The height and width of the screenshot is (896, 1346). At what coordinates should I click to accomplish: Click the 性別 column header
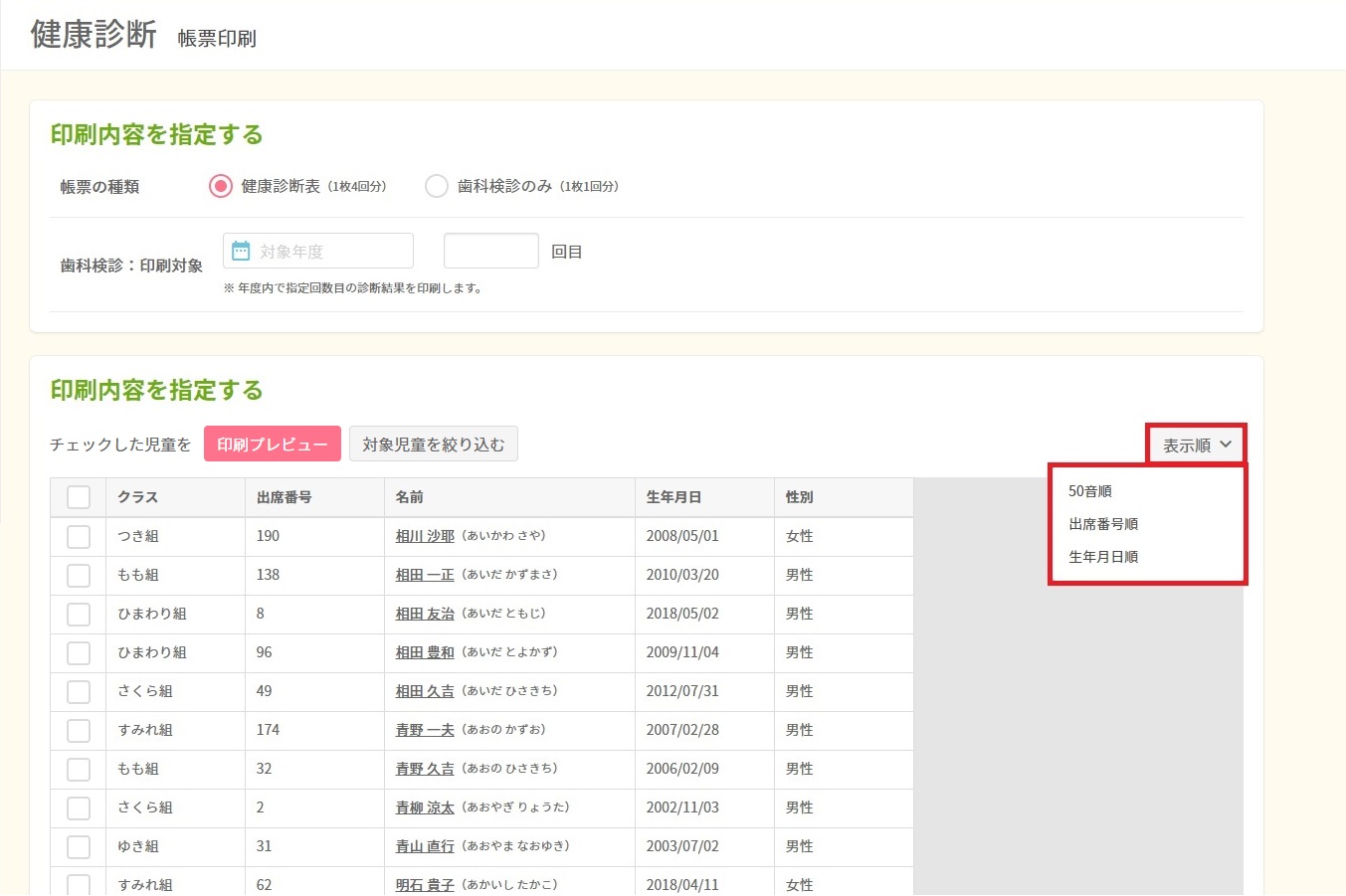[844, 497]
